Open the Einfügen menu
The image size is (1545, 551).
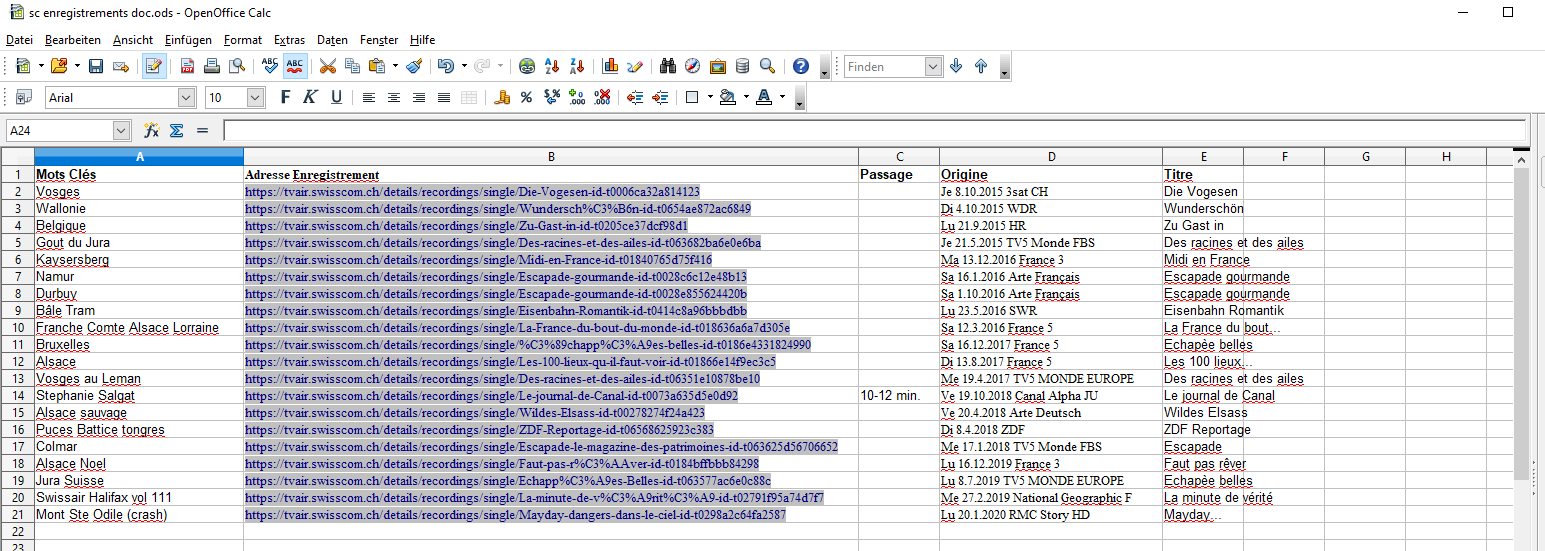pos(188,40)
